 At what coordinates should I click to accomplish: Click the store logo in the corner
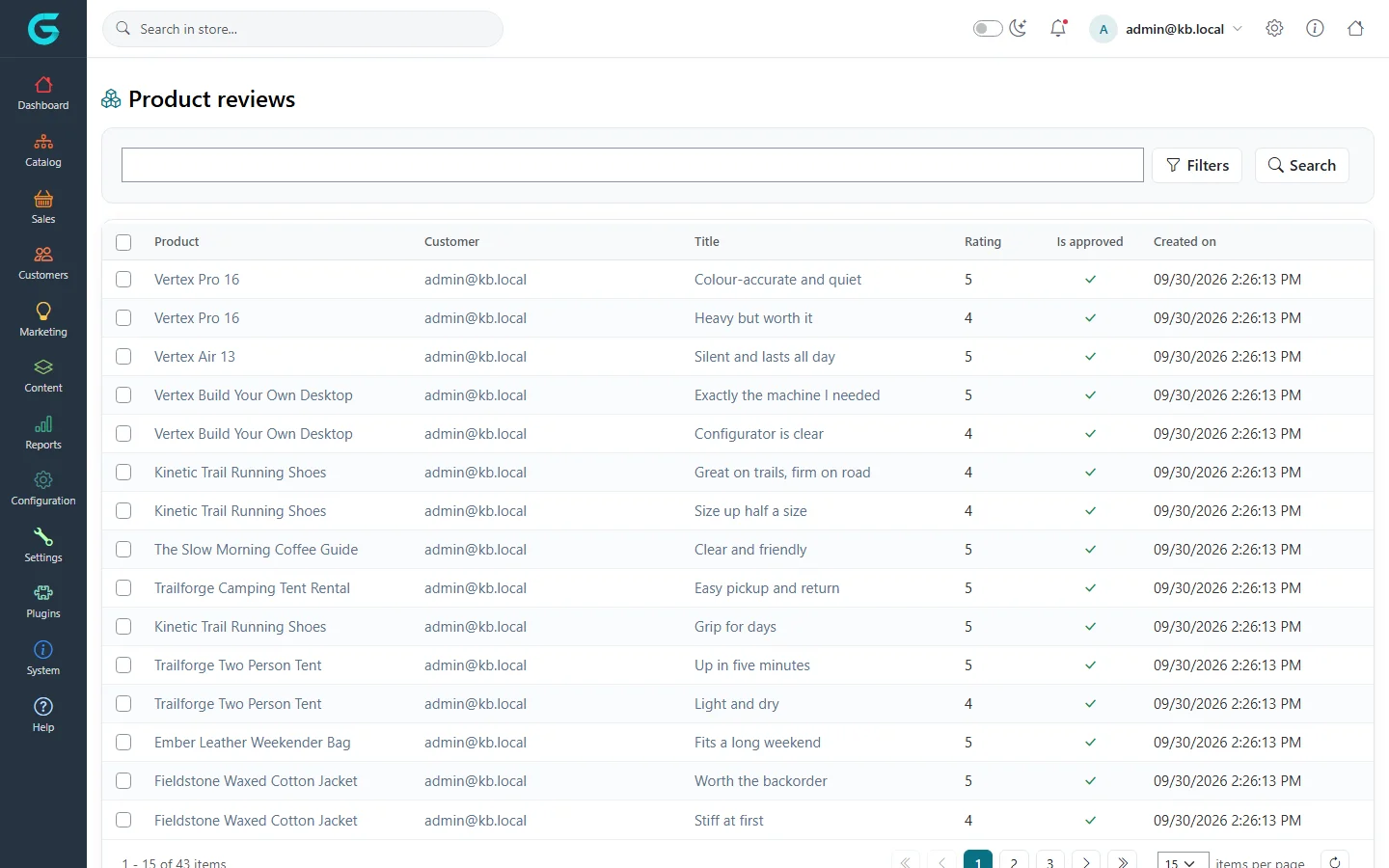coord(43,29)
